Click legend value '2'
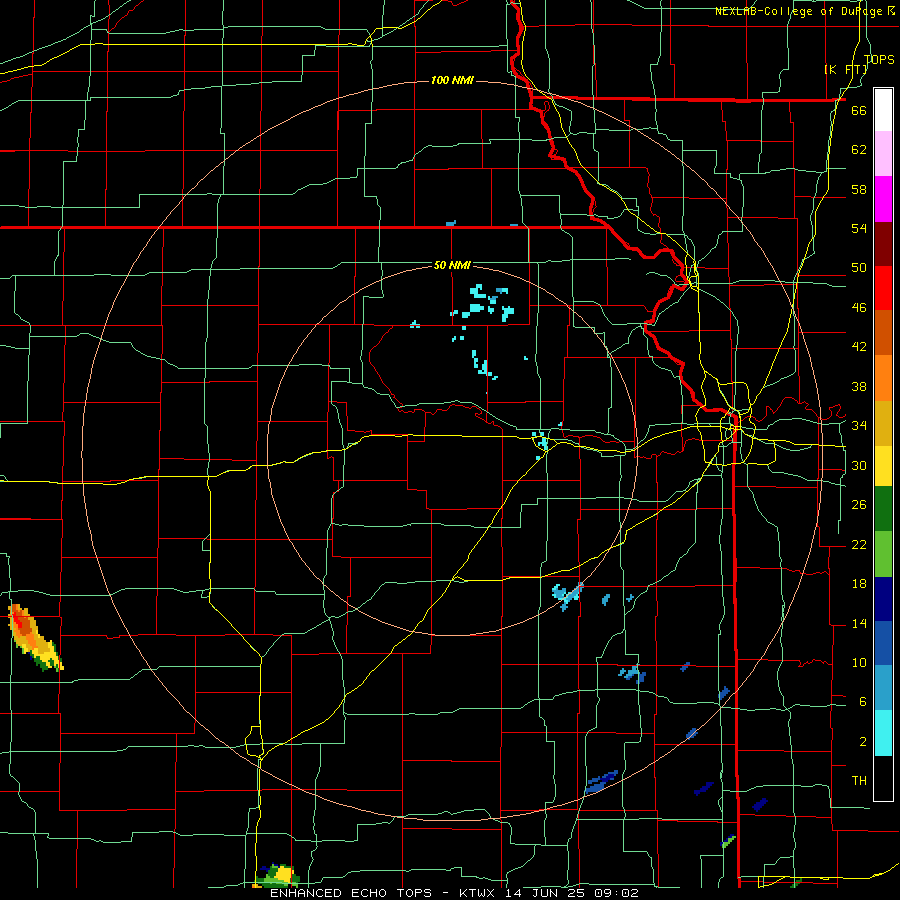 pyautogui.click(x=862, y=742)
